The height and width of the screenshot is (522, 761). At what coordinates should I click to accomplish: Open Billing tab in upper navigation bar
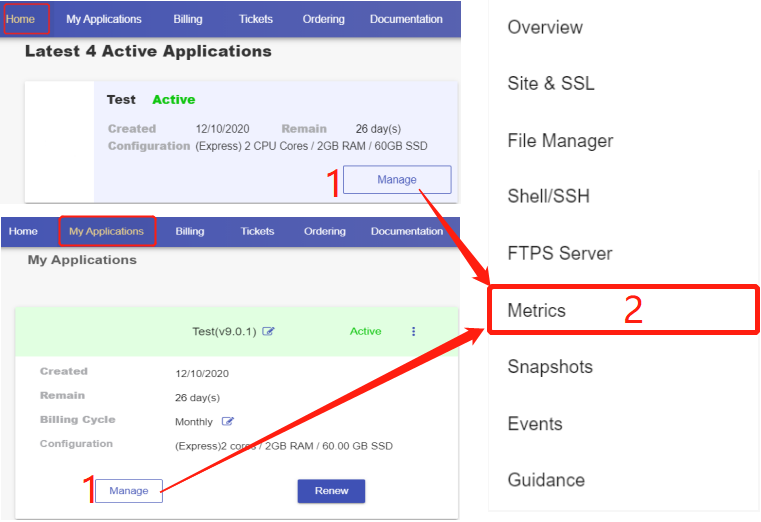click(x=187, y=19)
